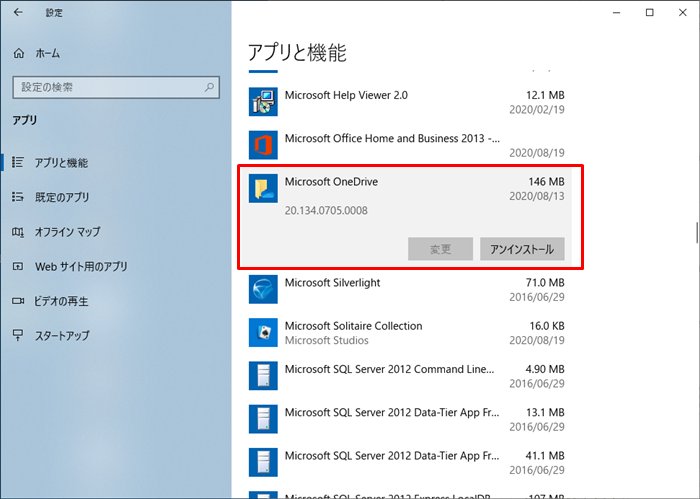Image resolution: width=700 pixels, height=499 pixels.
Task: Click the Home house icon
Action: tap(19, 54)
